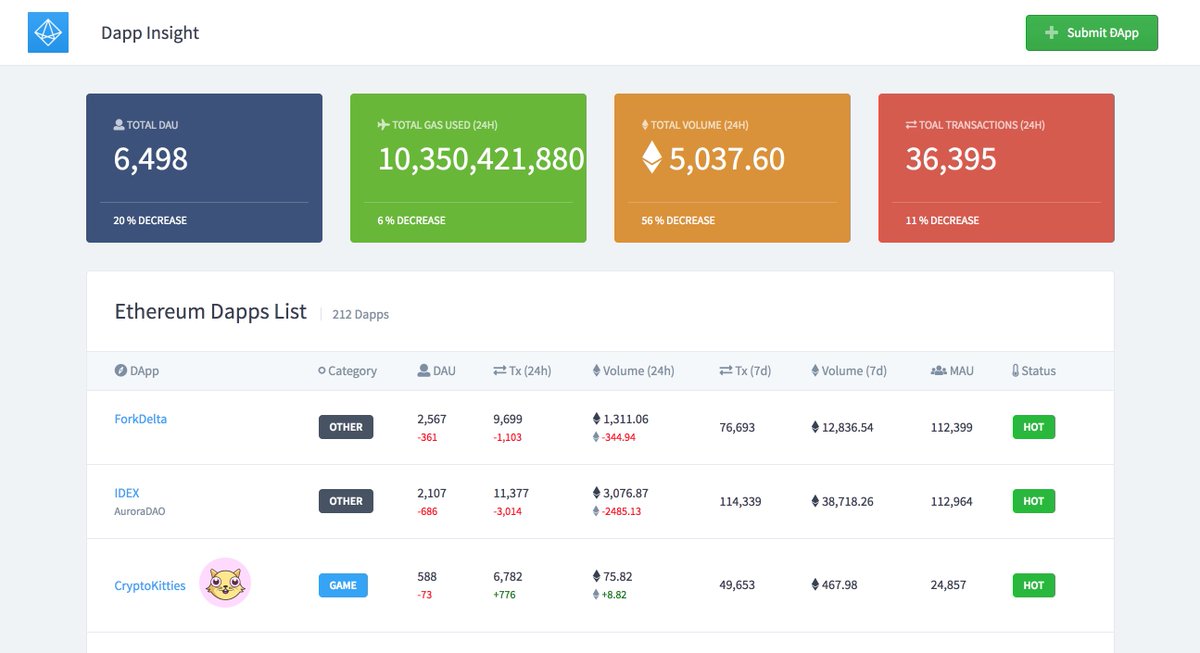Click the AuroraDAO subtitle under IDEX
Image resolution: width=1200 pixels, height=653 pixels.
click(x=141, y=510)
